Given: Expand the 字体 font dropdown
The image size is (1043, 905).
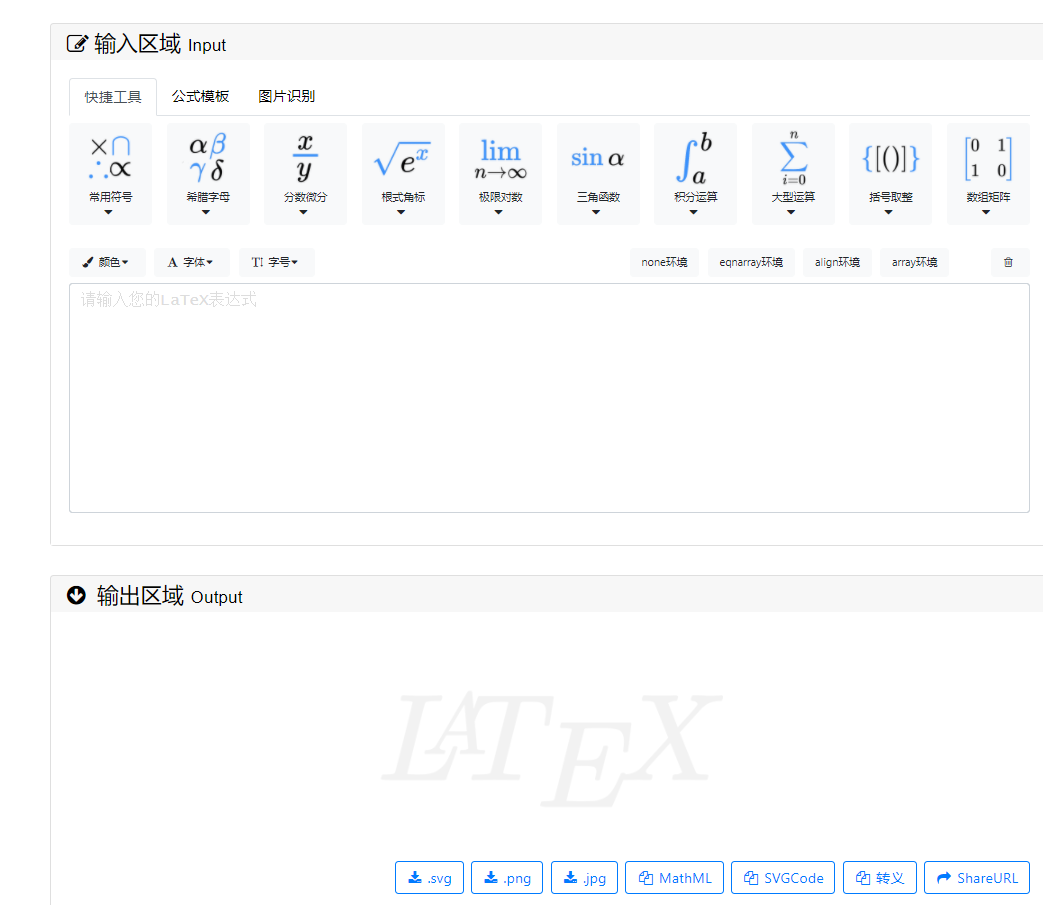Looking at the screenshot, I should coord(191,262).
